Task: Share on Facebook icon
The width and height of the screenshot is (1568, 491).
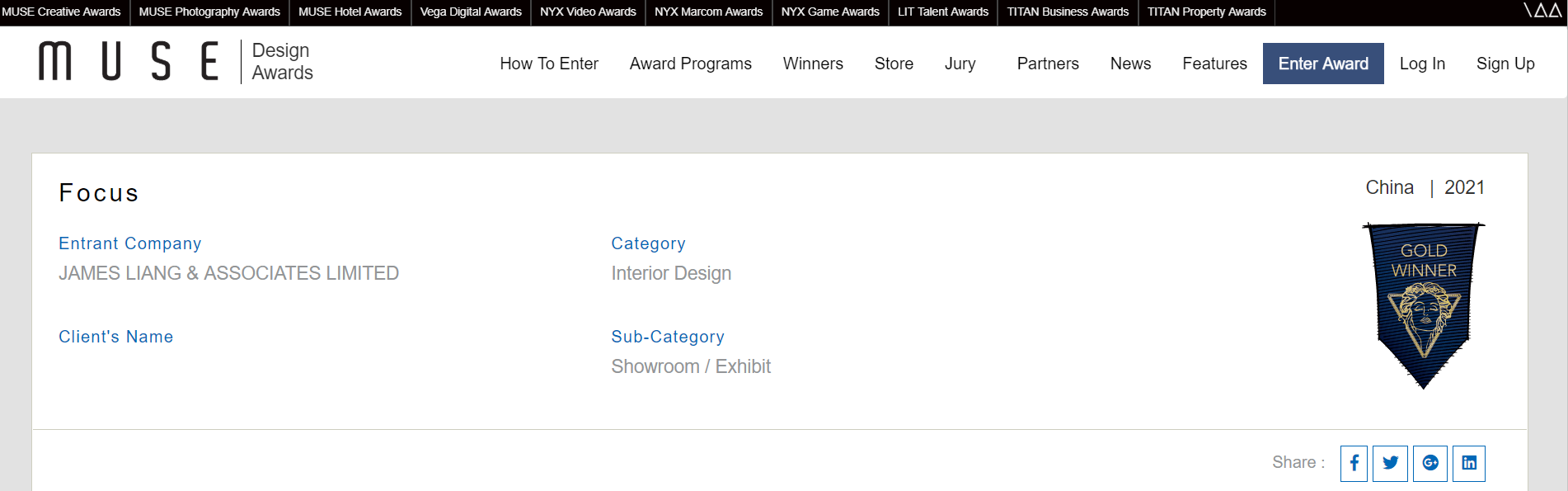Action: point(1354,463)
